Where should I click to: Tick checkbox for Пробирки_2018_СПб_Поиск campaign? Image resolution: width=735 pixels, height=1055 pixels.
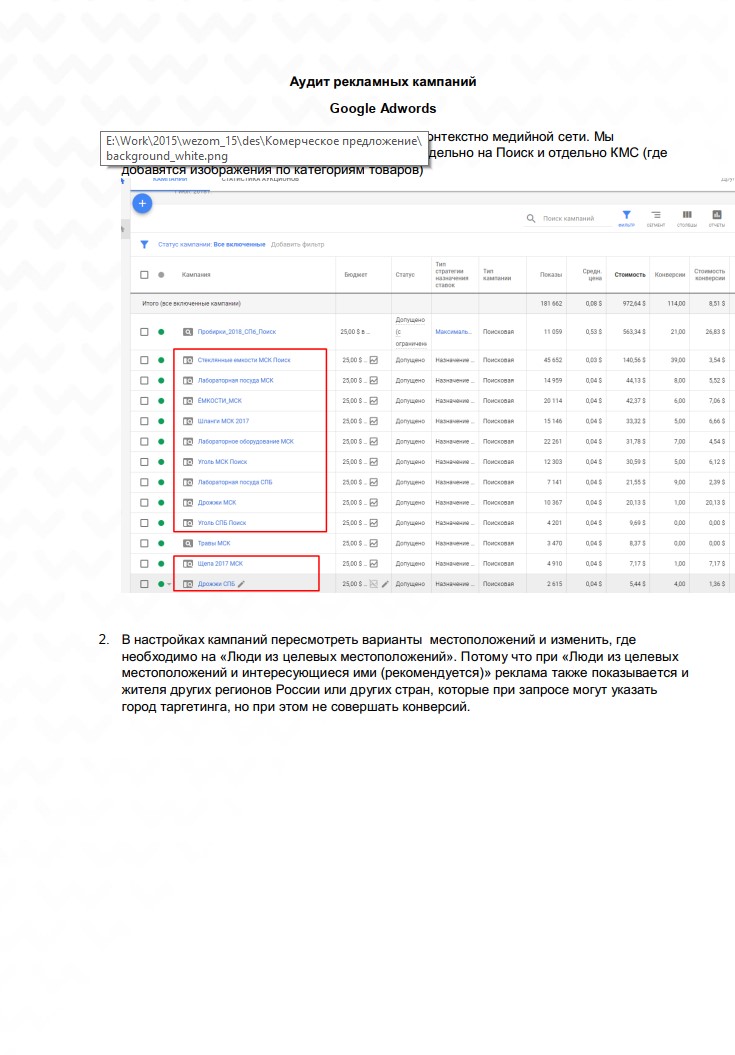pyautogui.click(x=144, y=332)
